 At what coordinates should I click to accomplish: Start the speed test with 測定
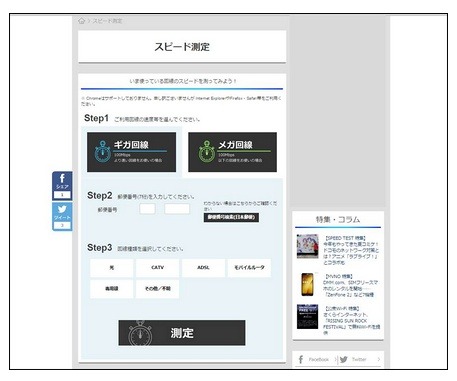182,333
